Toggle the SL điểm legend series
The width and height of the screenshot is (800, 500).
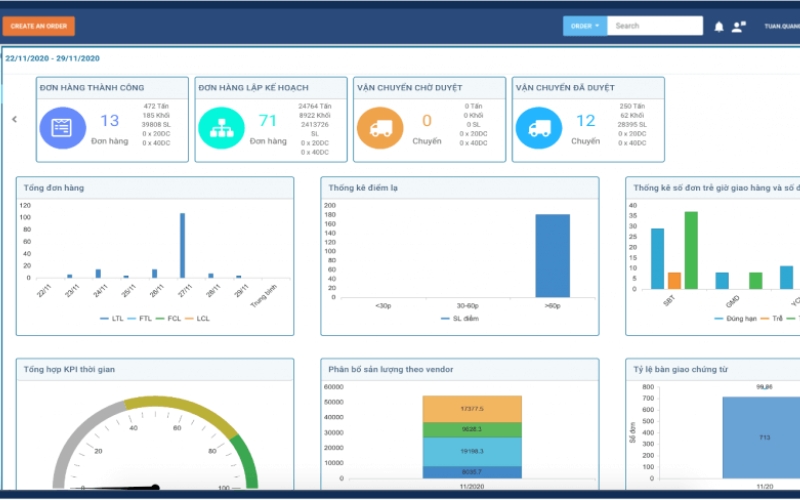(x=460, y=318)
